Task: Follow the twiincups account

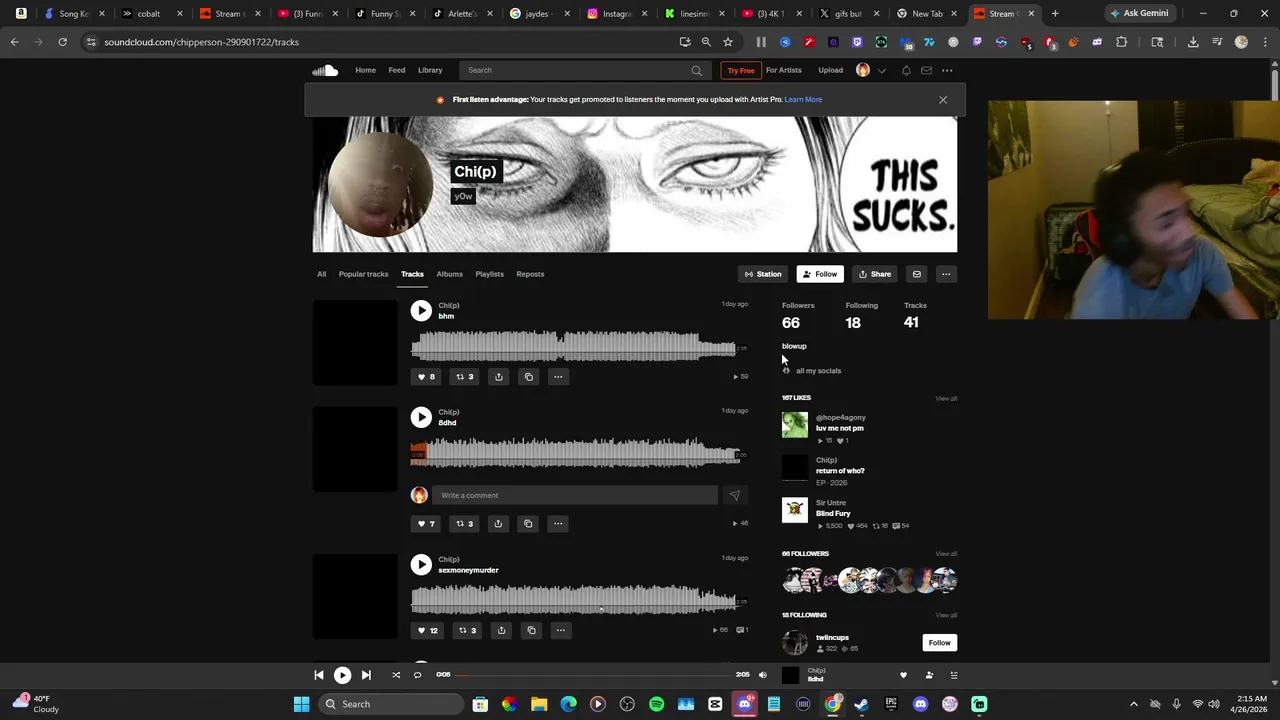Action: tap(939, 643)
